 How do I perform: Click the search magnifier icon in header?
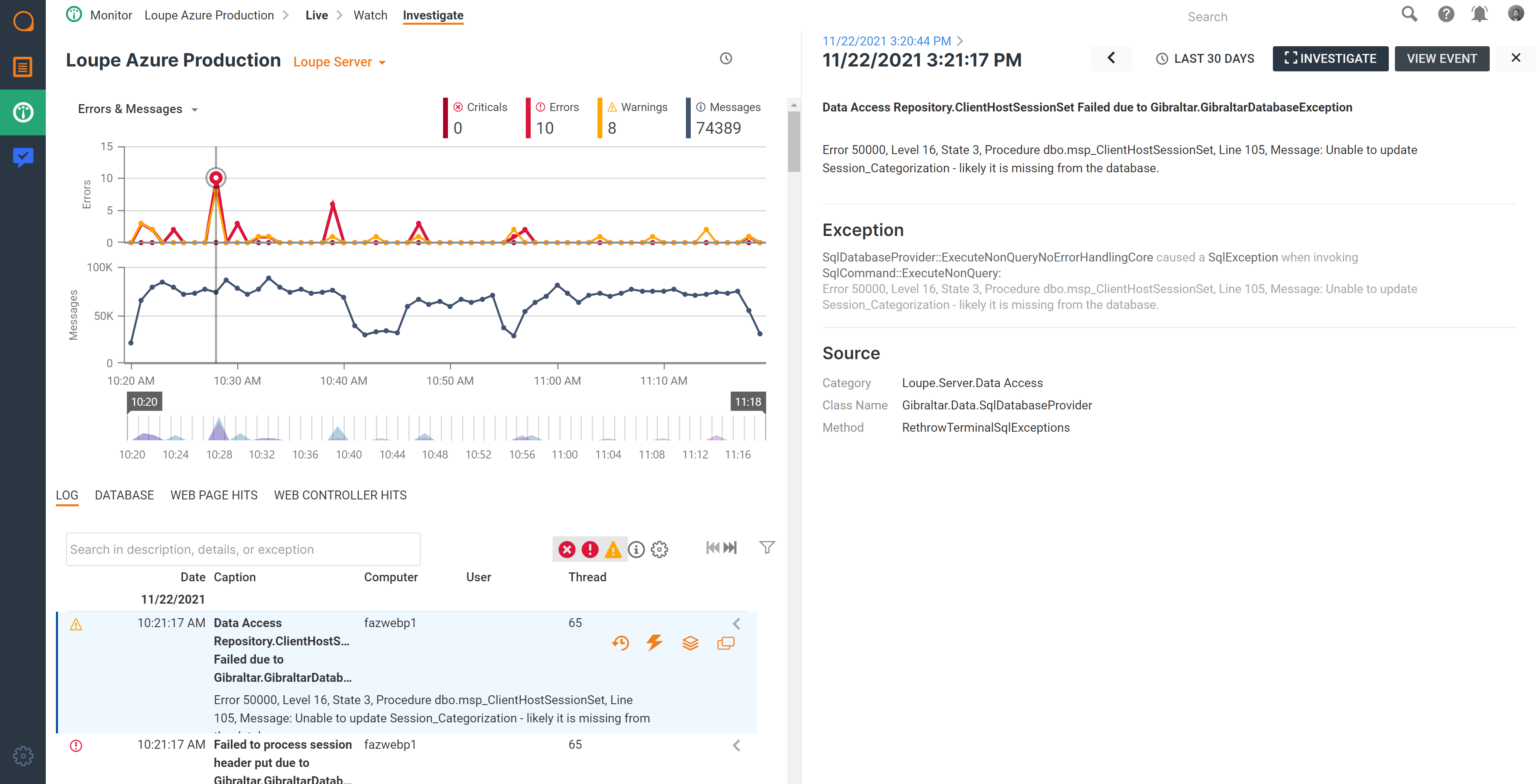click(x=1409, y=14)
